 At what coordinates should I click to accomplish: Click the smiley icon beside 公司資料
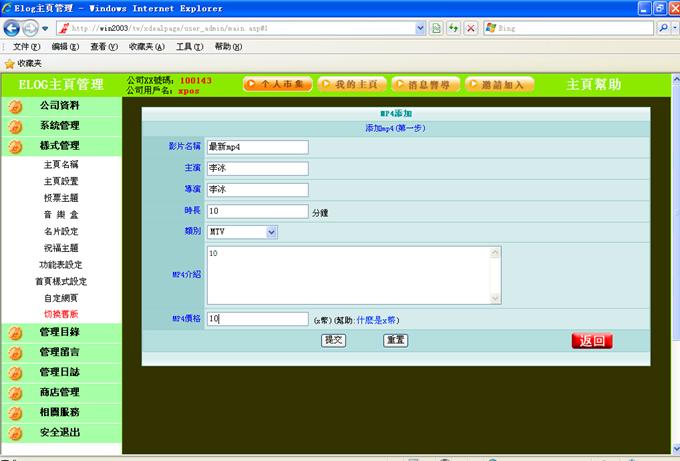[16, 106]
